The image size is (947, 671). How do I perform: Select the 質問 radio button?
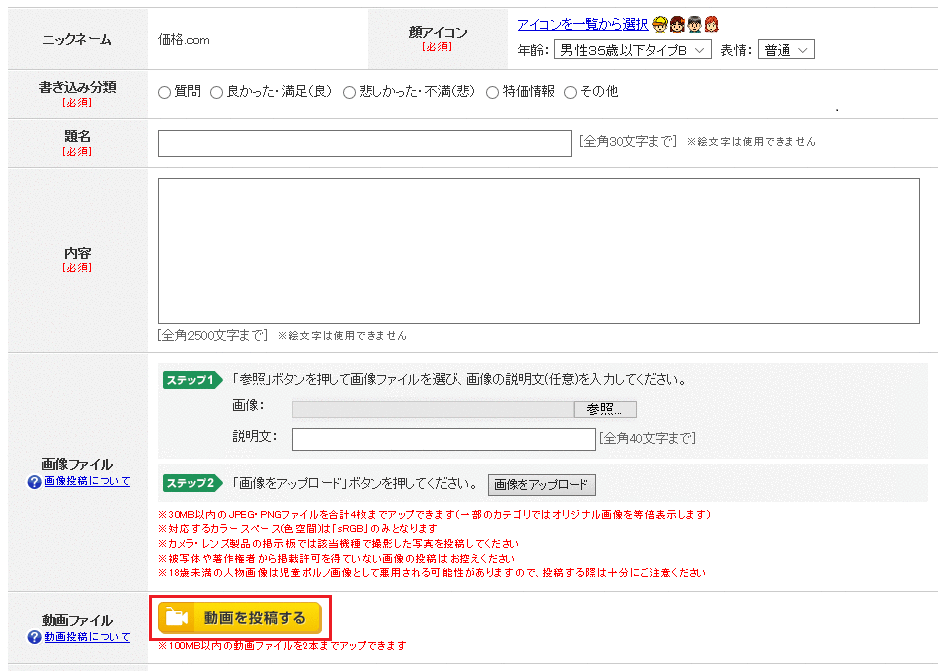click(x=164, y=92)
